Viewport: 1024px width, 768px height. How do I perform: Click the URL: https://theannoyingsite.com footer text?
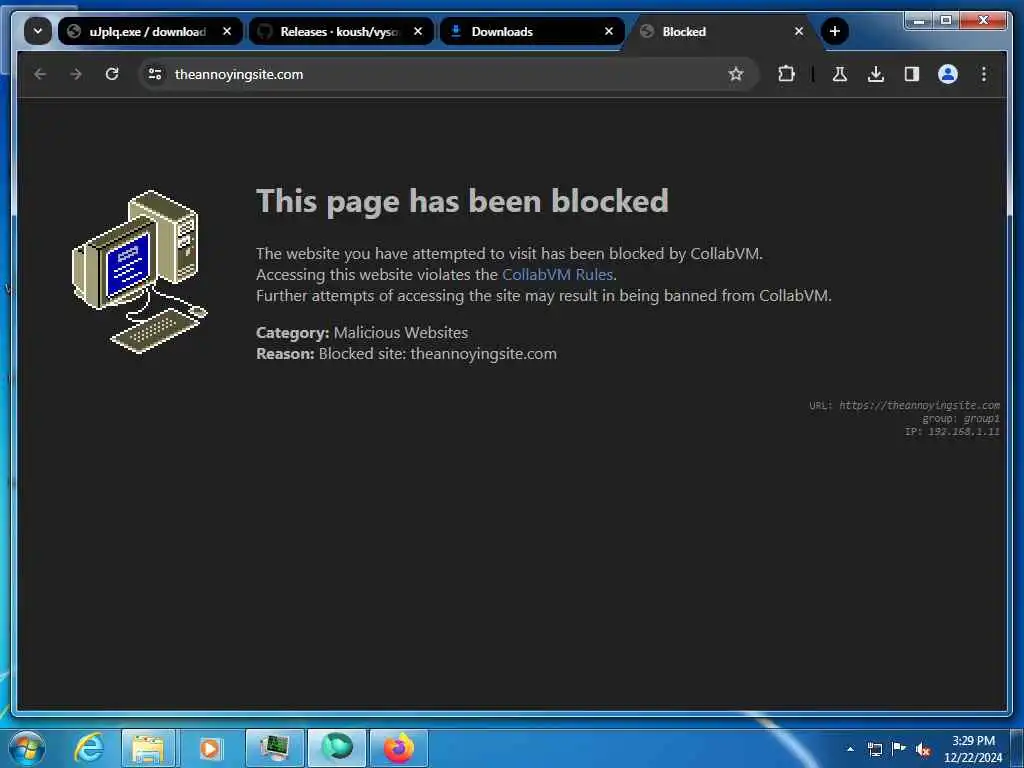click(904, 406)
